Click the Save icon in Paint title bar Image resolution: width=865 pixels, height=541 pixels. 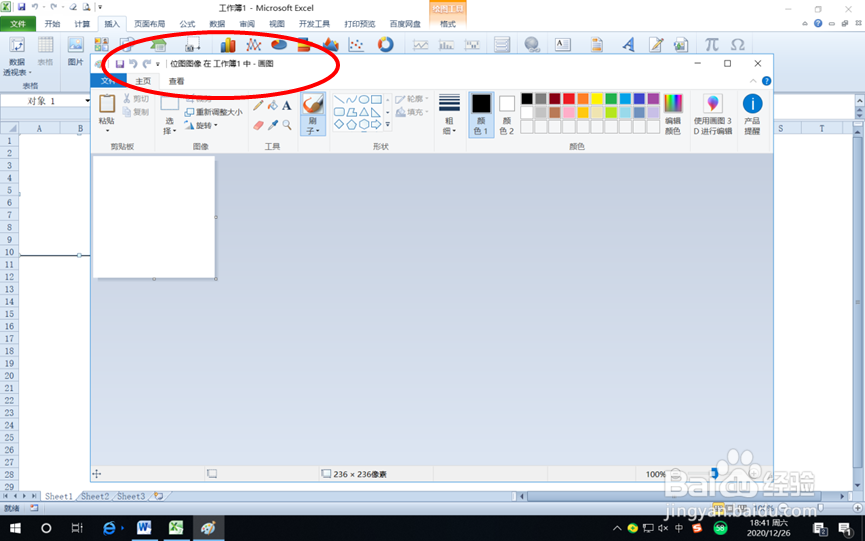click(x=120, y=64)
